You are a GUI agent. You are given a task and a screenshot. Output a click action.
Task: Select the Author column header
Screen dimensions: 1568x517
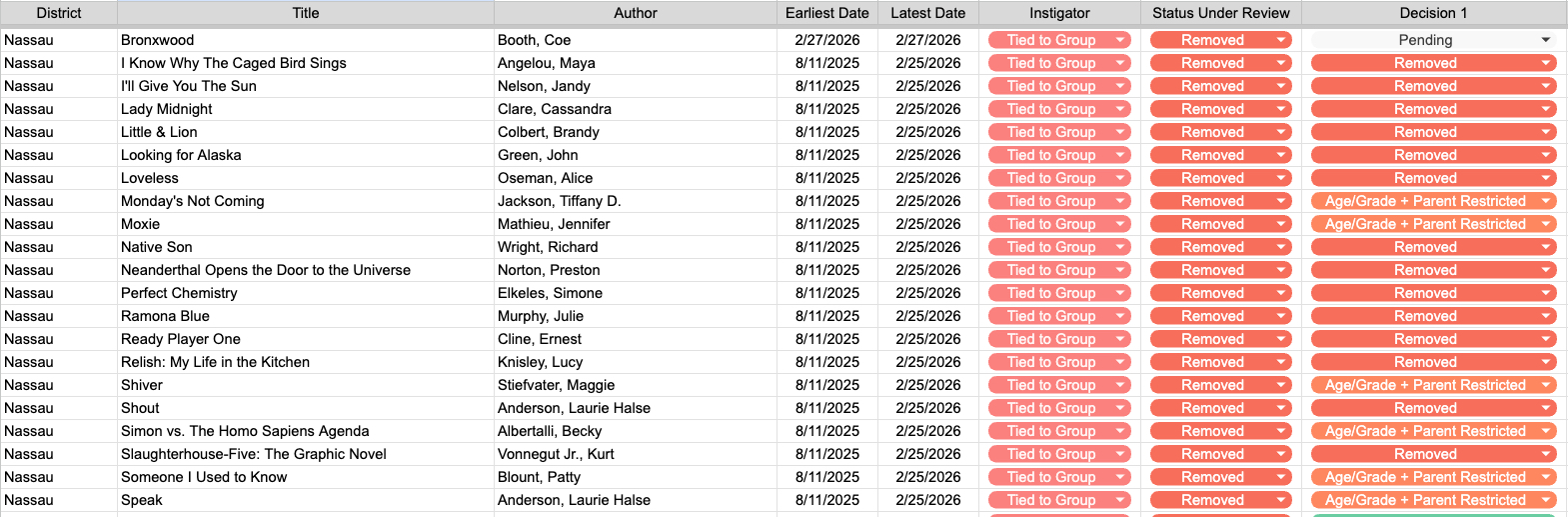(x=636, y=13)
